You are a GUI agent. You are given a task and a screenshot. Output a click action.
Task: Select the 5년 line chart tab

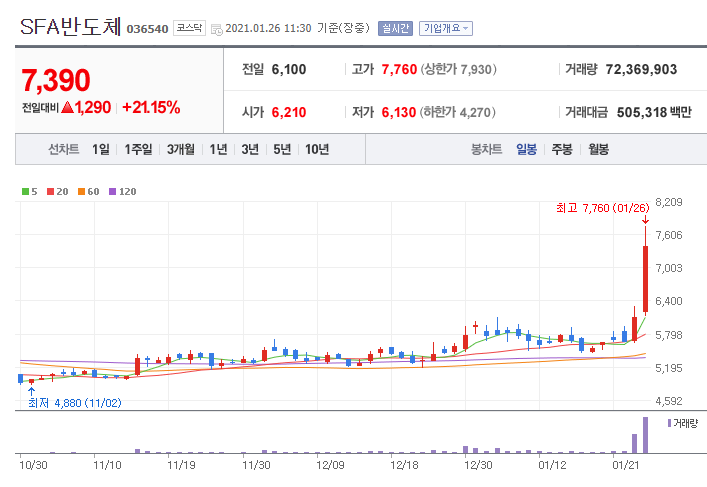point(282,149)
